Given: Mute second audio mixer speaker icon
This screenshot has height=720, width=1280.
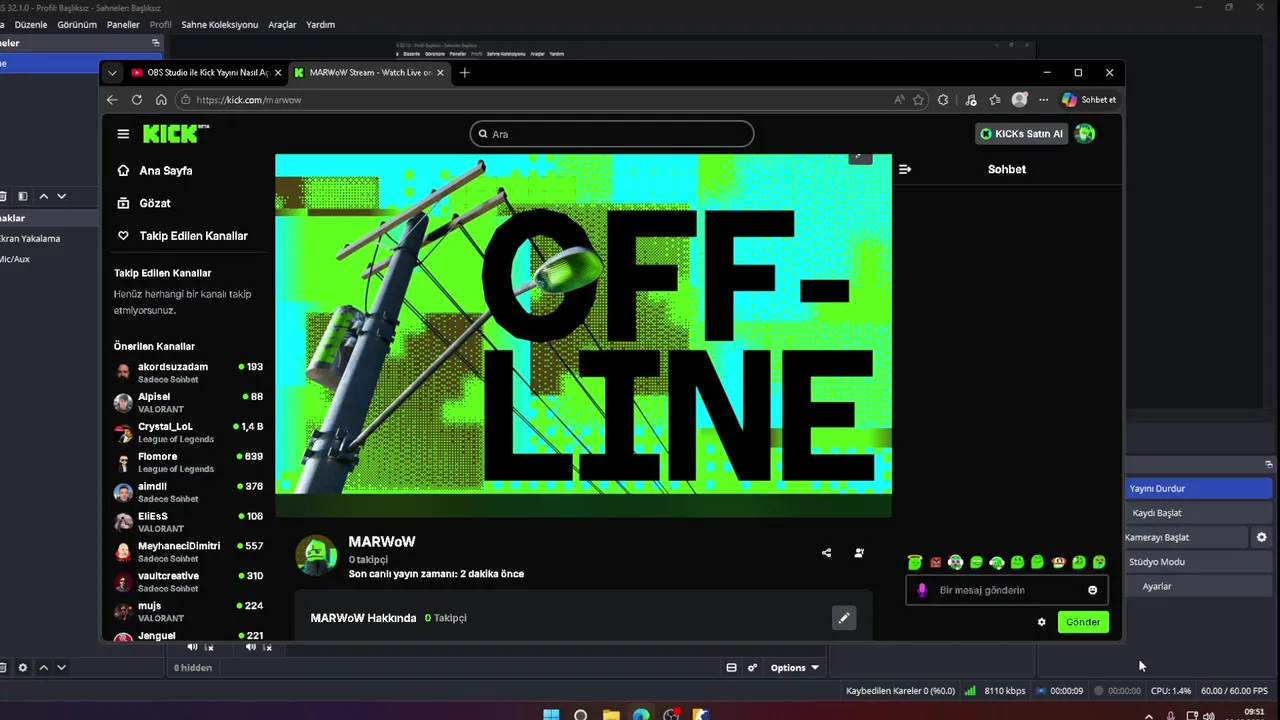Looking at the screenshot, I should (x=251, y=647).
